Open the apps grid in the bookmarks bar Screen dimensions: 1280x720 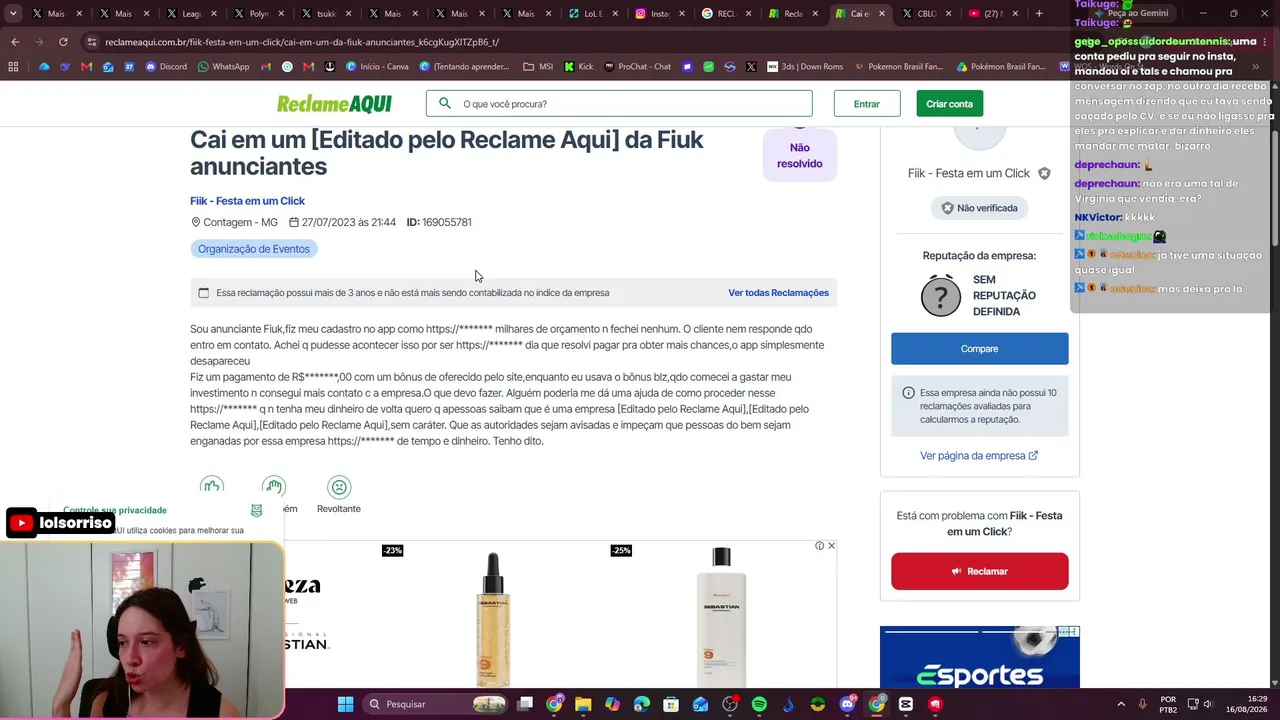point(13,67)
